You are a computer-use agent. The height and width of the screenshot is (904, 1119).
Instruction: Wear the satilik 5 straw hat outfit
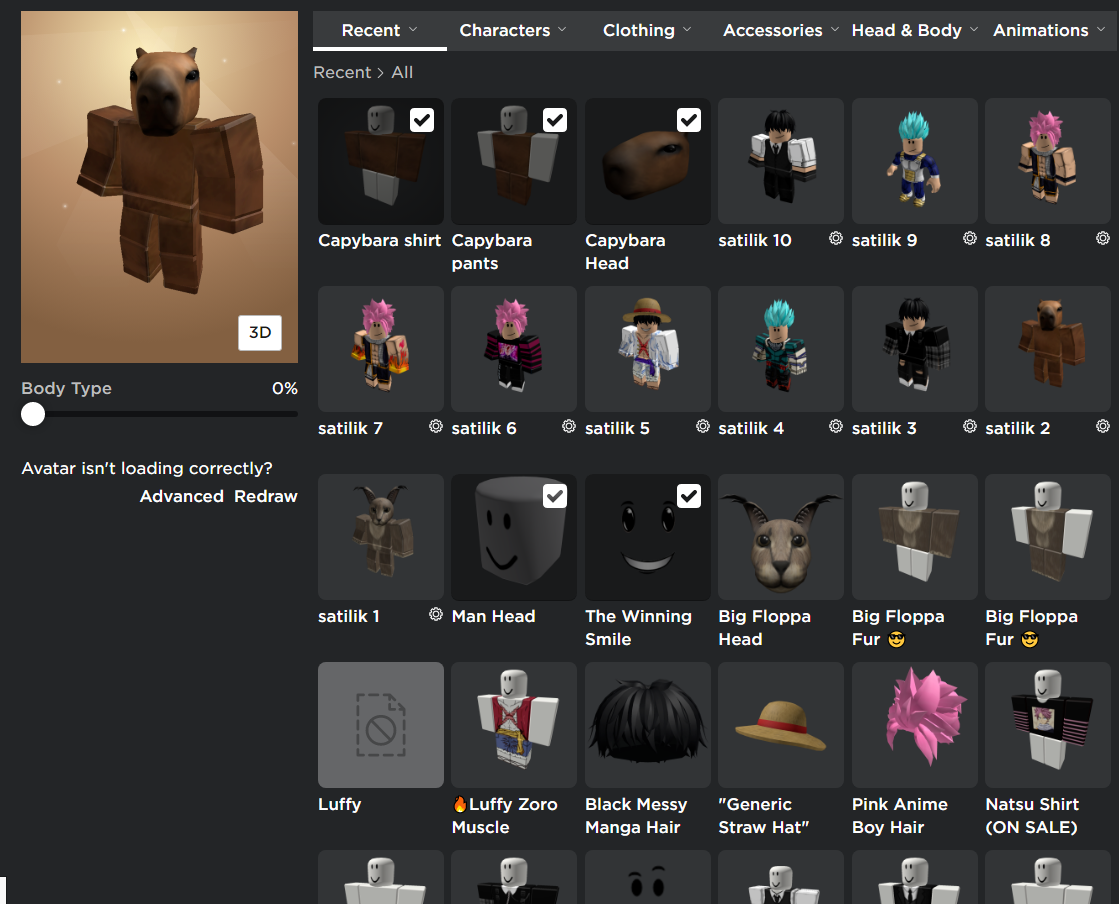(x=647, y=349)
